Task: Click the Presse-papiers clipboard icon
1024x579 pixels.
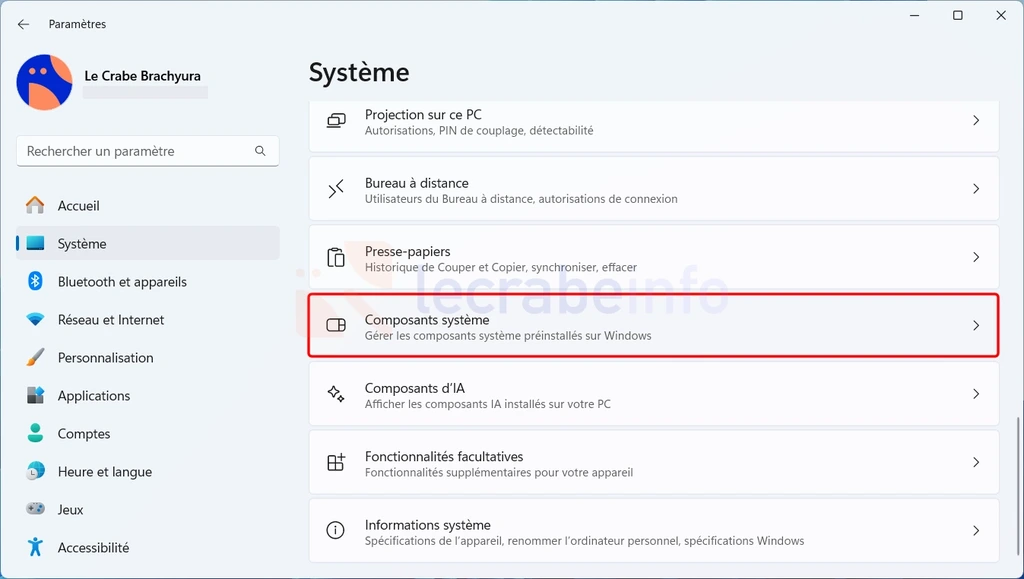Action: coord(336,257)
